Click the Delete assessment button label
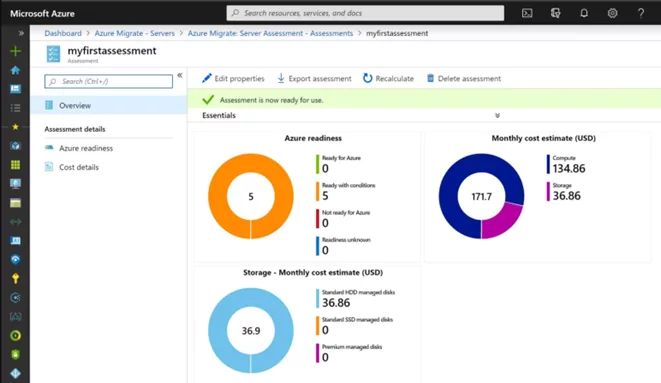The width and height of the screenshot is (661, 383). point(469,78)
